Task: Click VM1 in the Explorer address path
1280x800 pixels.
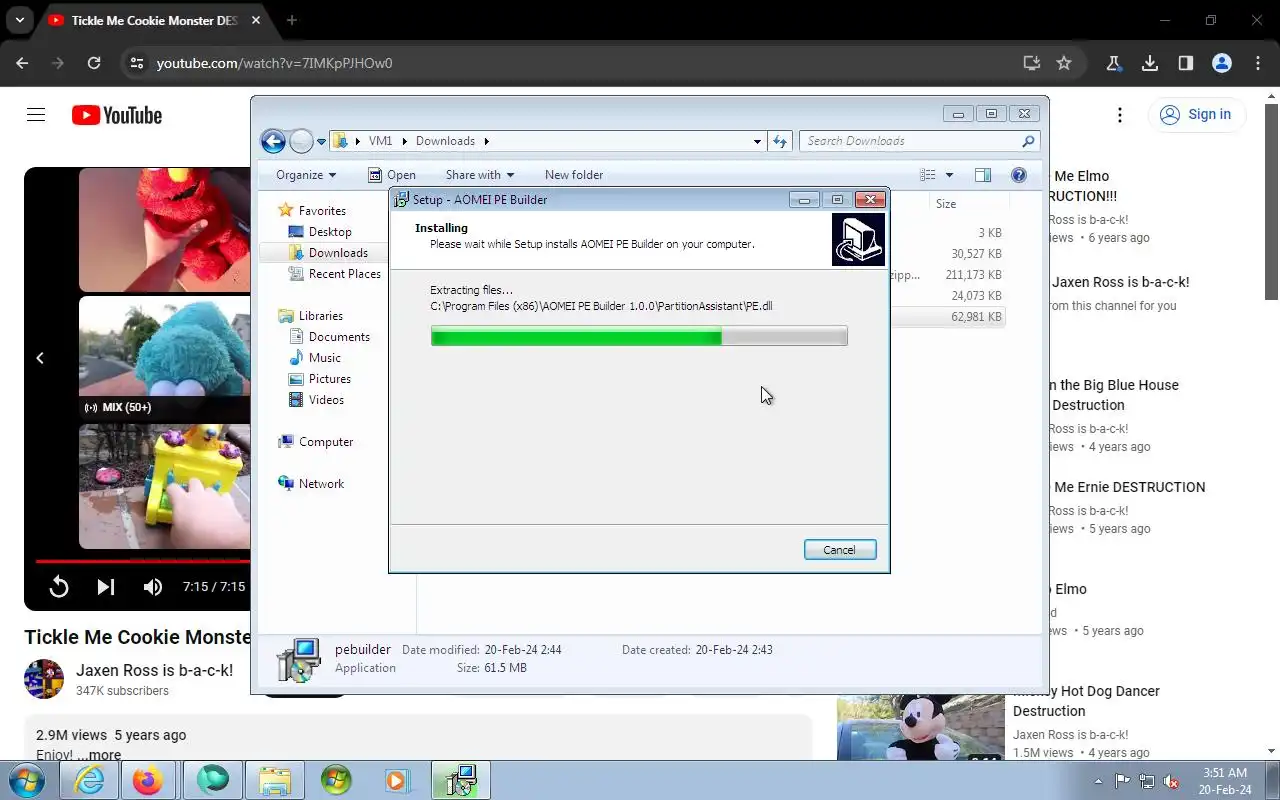Action: coord(380,141)
